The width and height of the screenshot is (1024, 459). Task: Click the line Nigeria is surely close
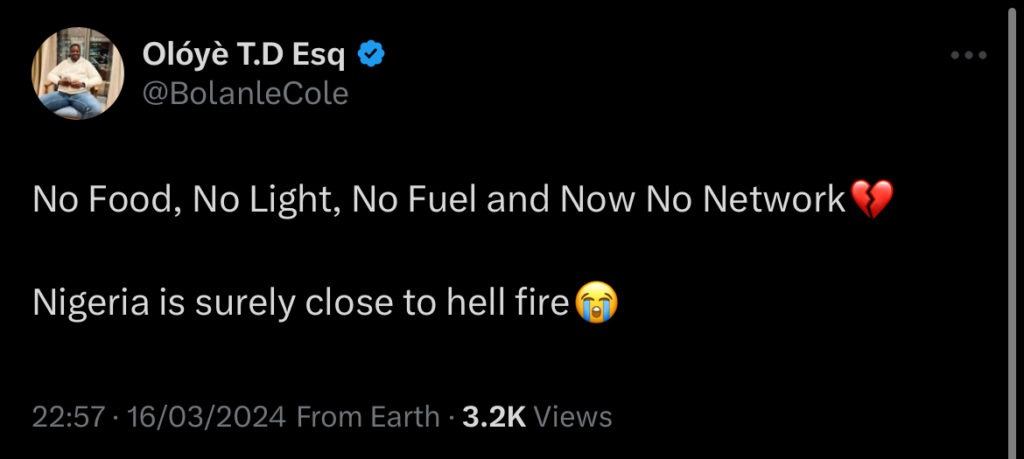click(x=300, y=302)
